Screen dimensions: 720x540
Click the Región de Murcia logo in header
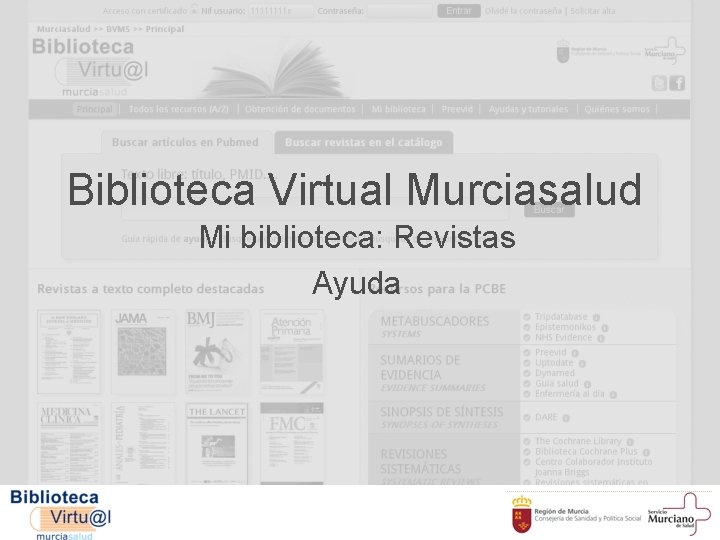click(x=598, y=51)
